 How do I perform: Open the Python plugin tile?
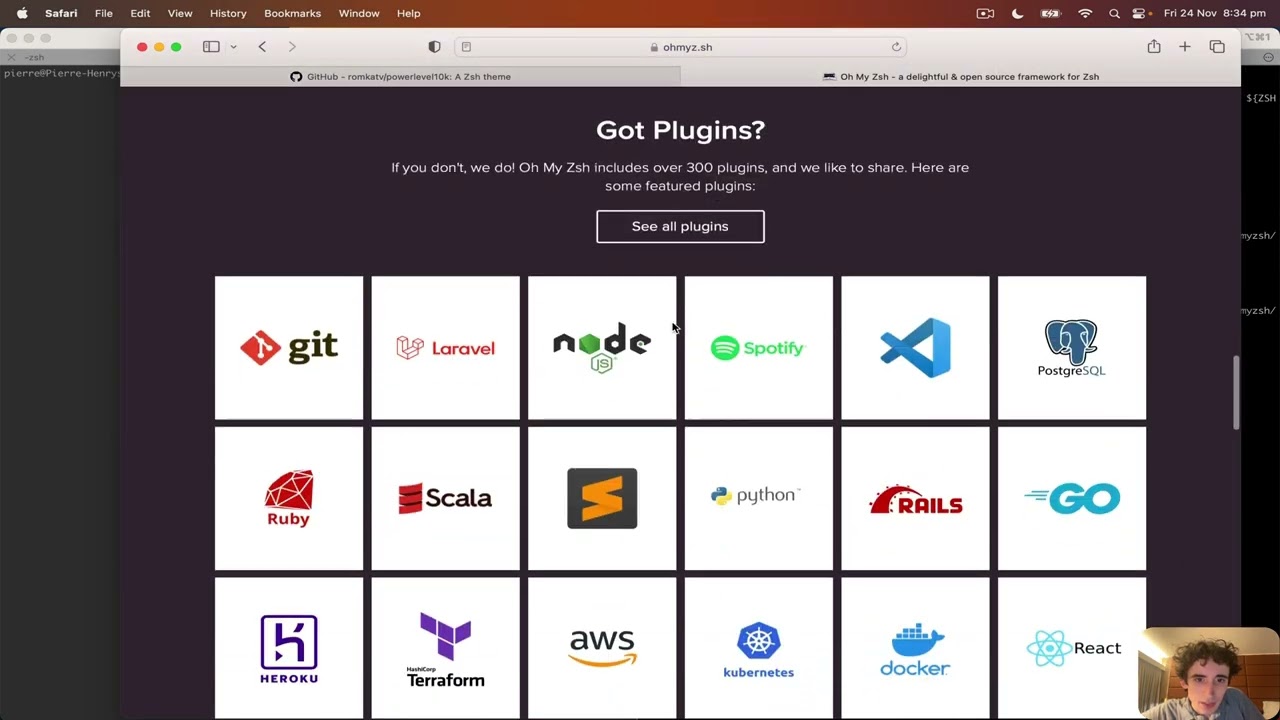coord(758,498)
